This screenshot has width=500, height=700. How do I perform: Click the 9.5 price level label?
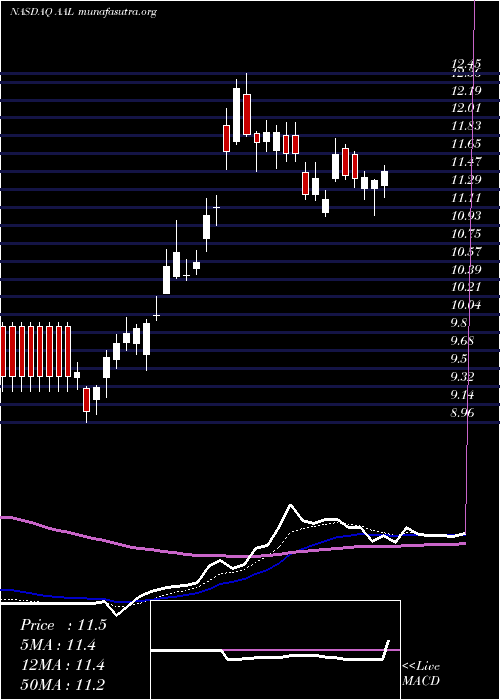coord(459,359)
